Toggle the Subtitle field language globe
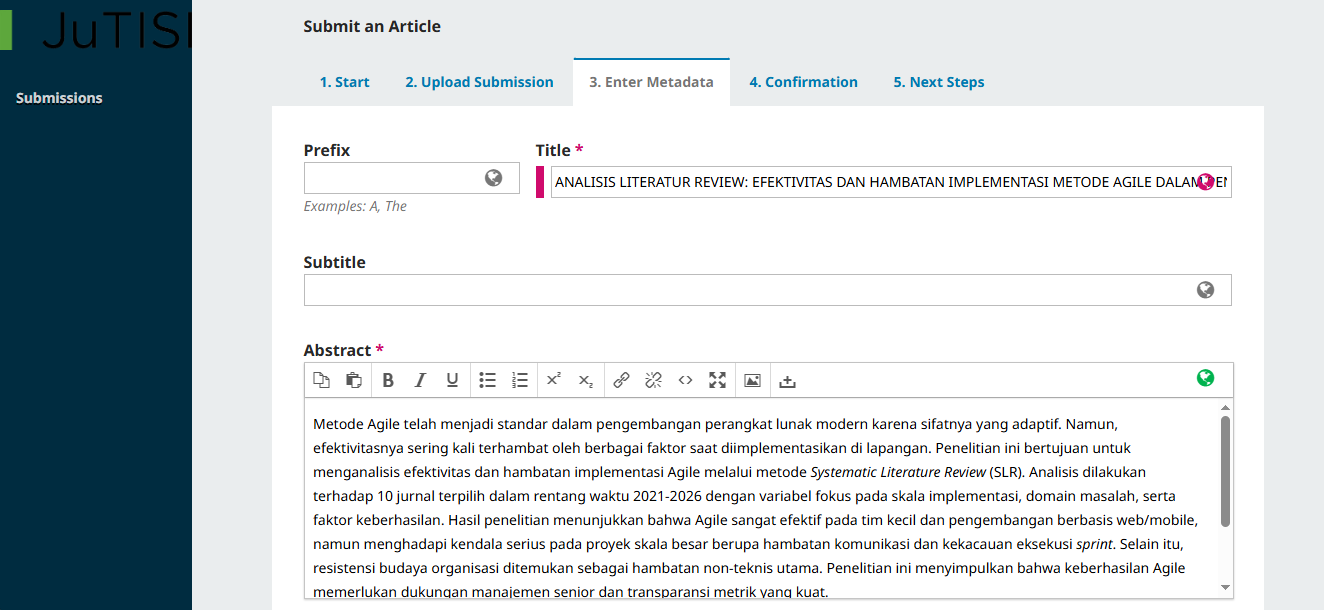 [1206, 290]
